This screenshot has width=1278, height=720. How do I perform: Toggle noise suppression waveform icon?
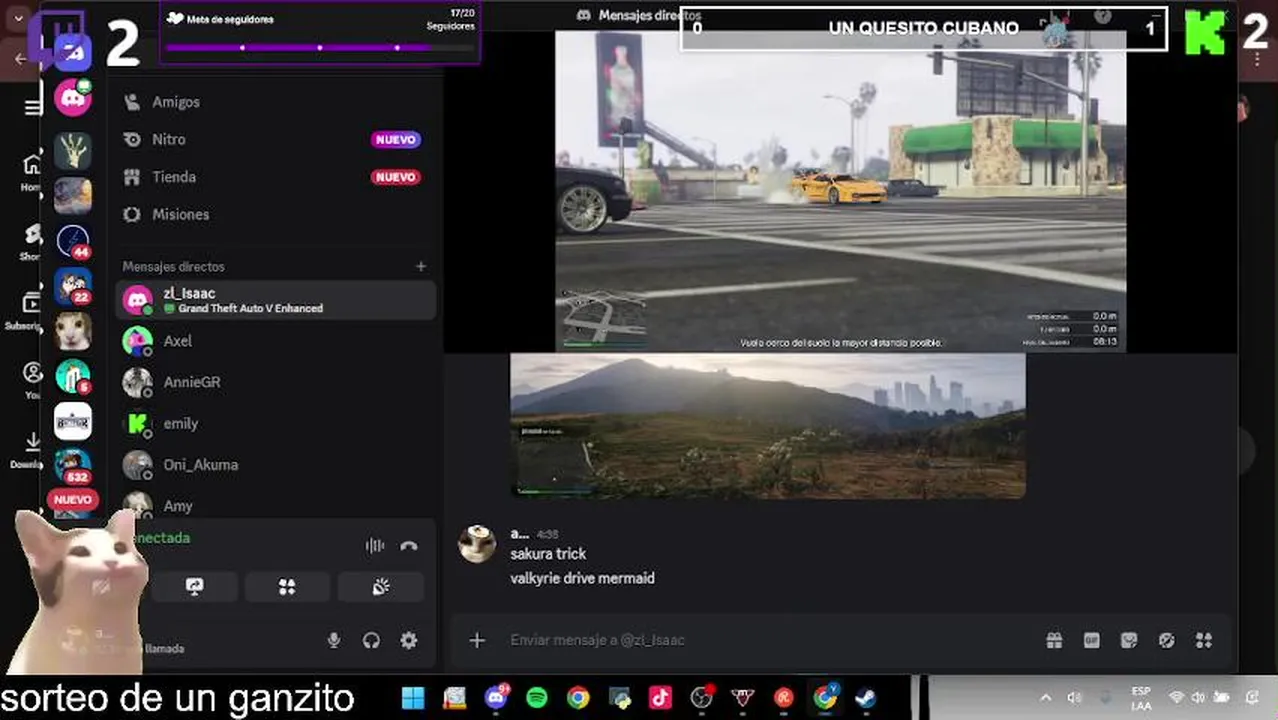(375, 545)
